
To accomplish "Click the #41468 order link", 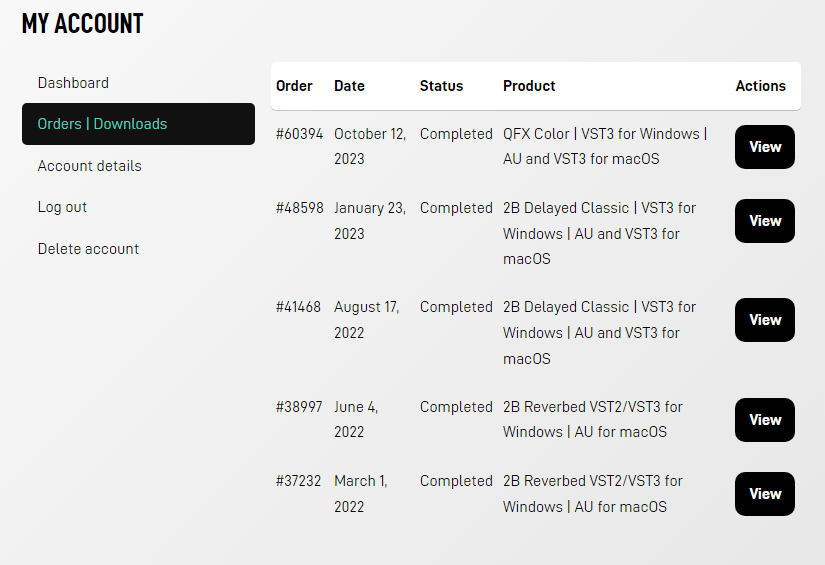I will [x=298, y=307].
